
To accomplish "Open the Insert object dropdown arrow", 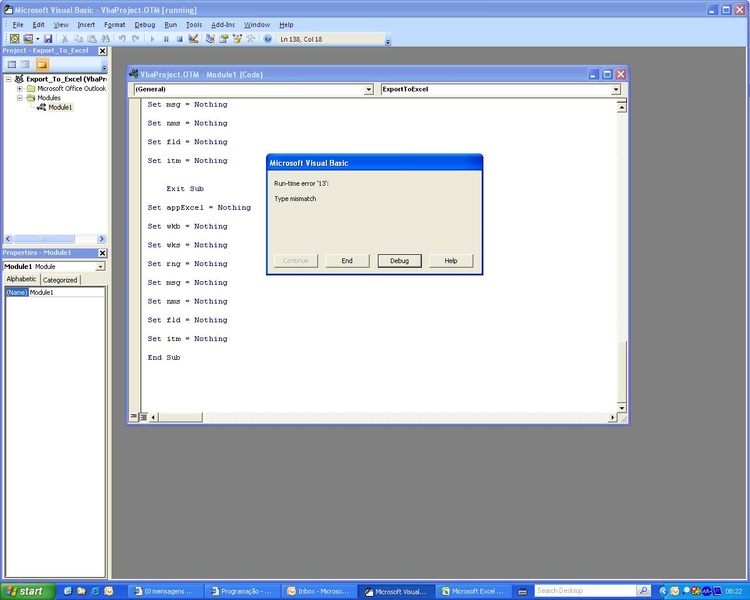I will pyautogui.click(x=37, y=39).
